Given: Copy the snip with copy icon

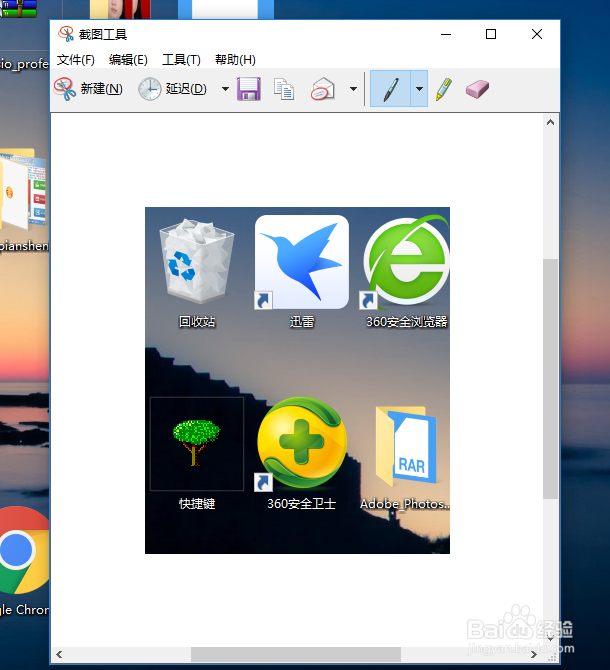Looking at the screenshot, I should coord(284,89).
